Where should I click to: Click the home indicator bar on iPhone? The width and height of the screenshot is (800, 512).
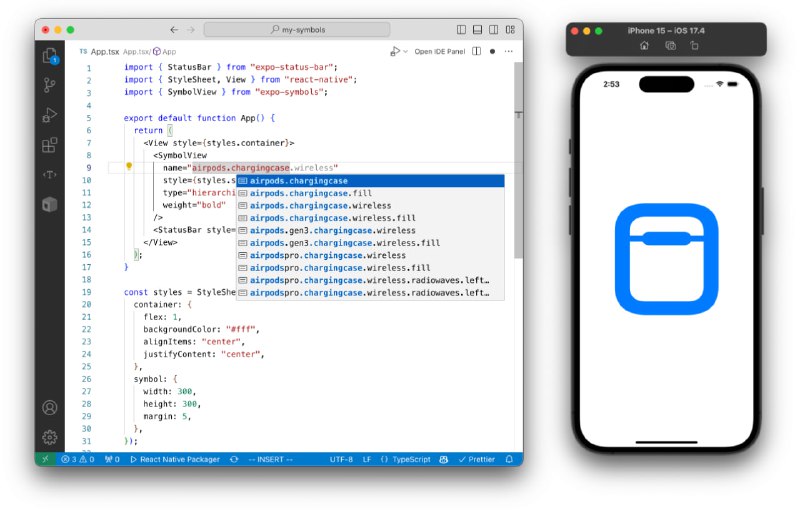tap(666, 442)
